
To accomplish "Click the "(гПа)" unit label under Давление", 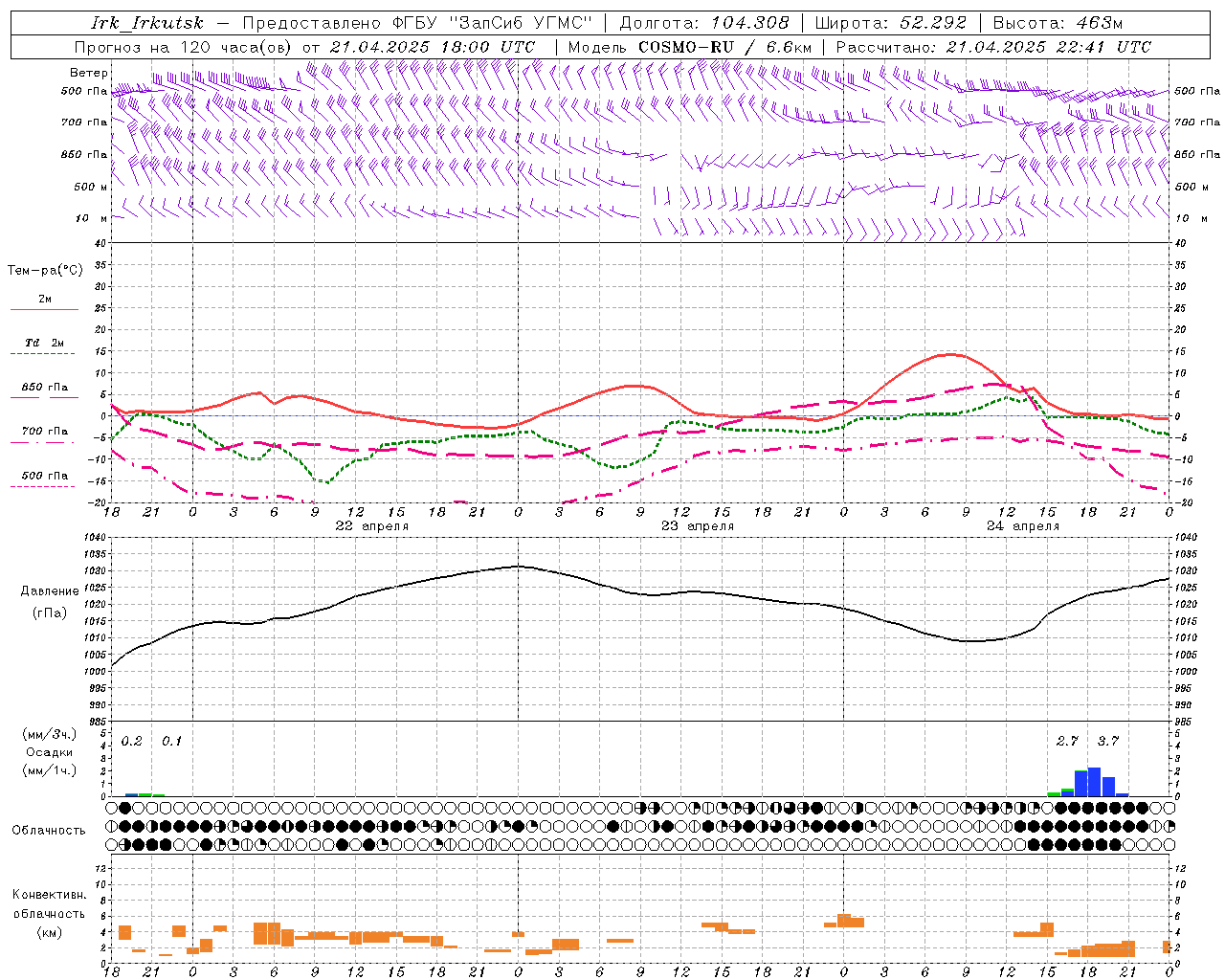I will click(49, 612).
